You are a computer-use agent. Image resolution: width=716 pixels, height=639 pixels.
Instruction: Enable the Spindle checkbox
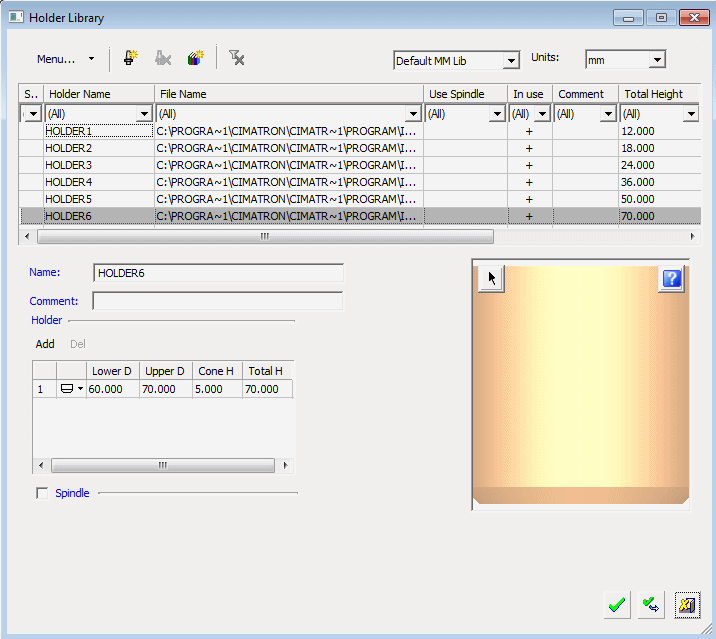click(42, 493)
